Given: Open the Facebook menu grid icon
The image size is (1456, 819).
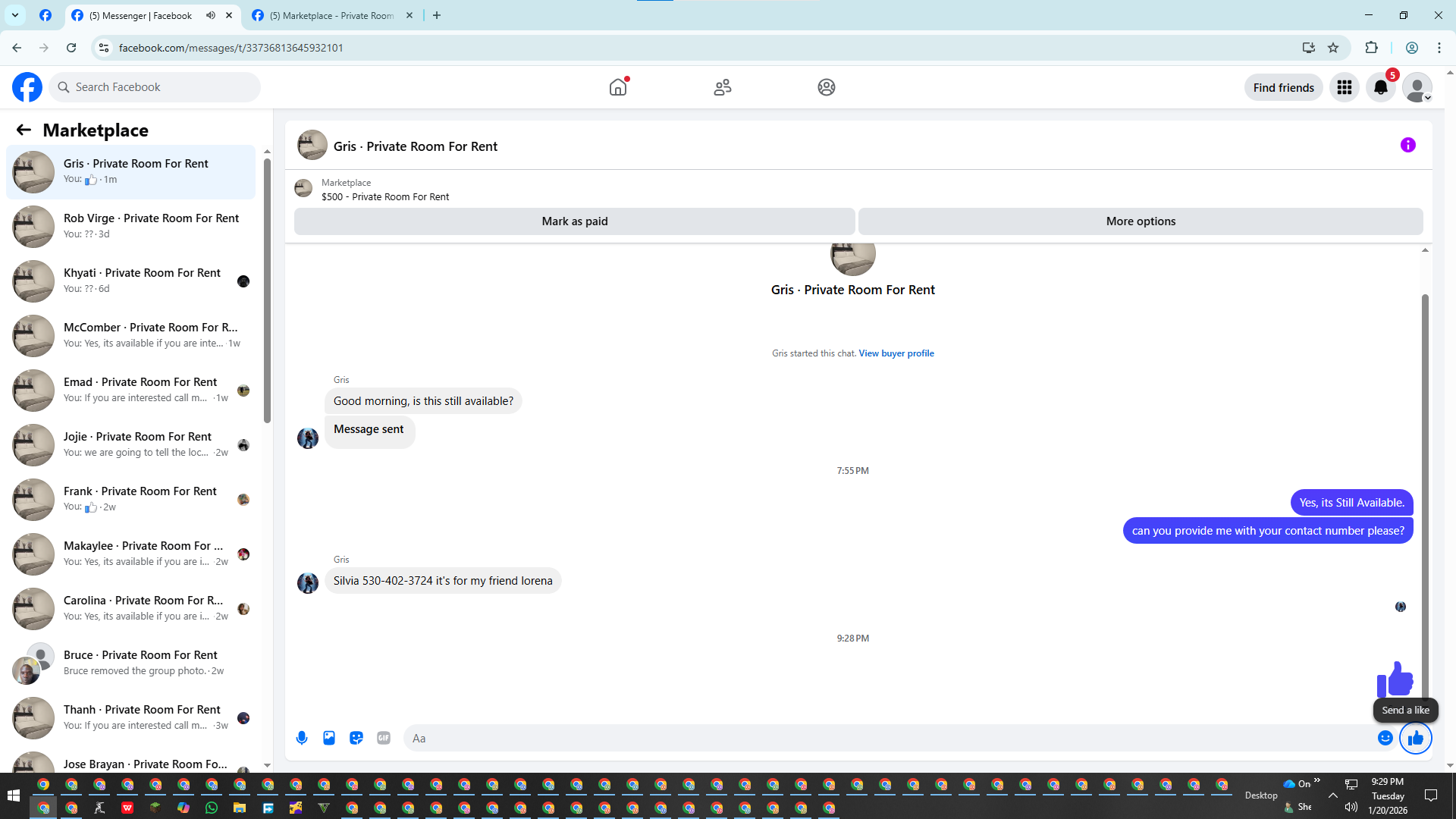Looking at the screenshot, I should pos(1345,87).
